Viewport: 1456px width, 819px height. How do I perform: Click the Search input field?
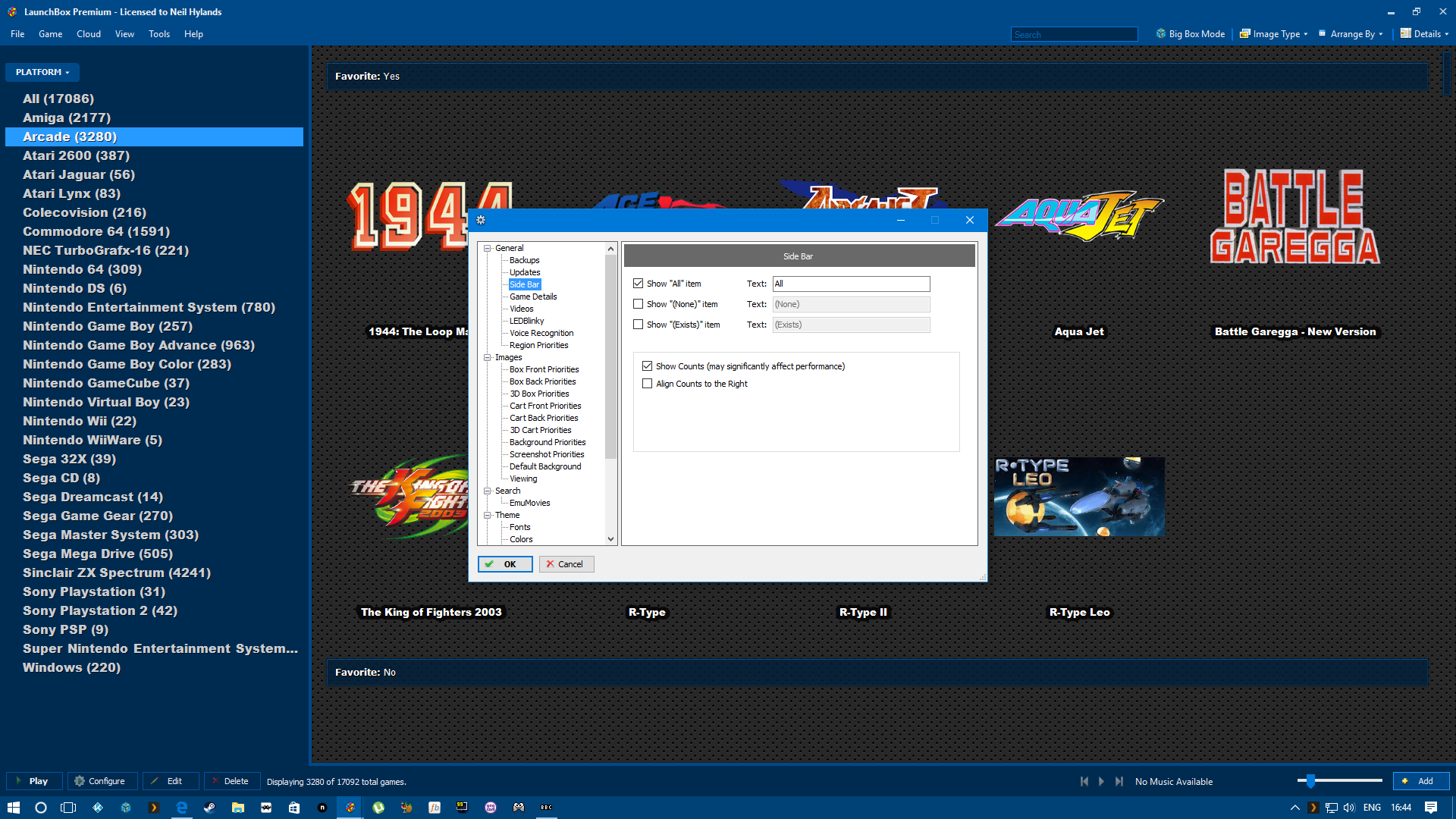pos(1074,34)
